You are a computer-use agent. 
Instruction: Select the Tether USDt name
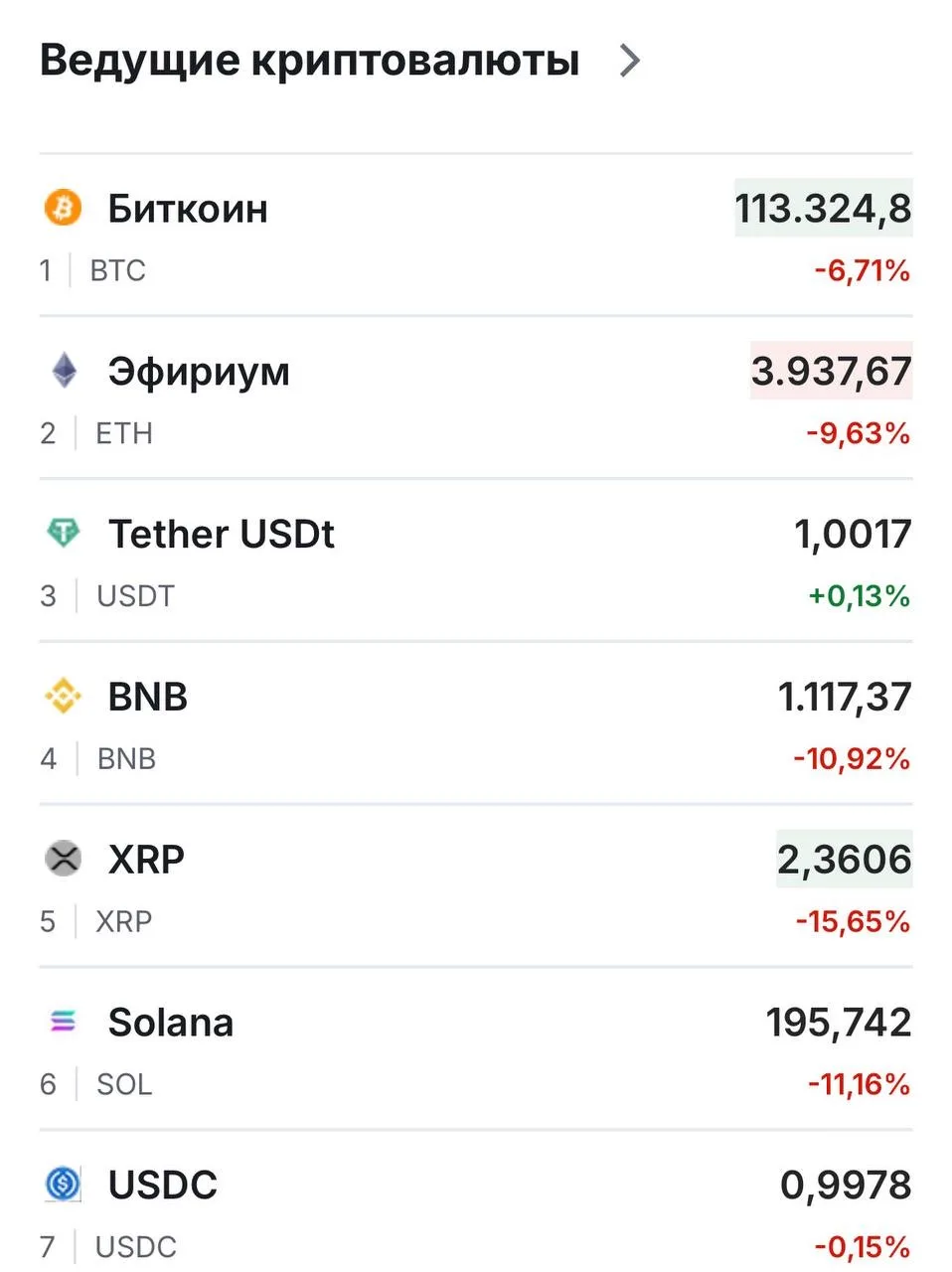(x=221, y=534)
